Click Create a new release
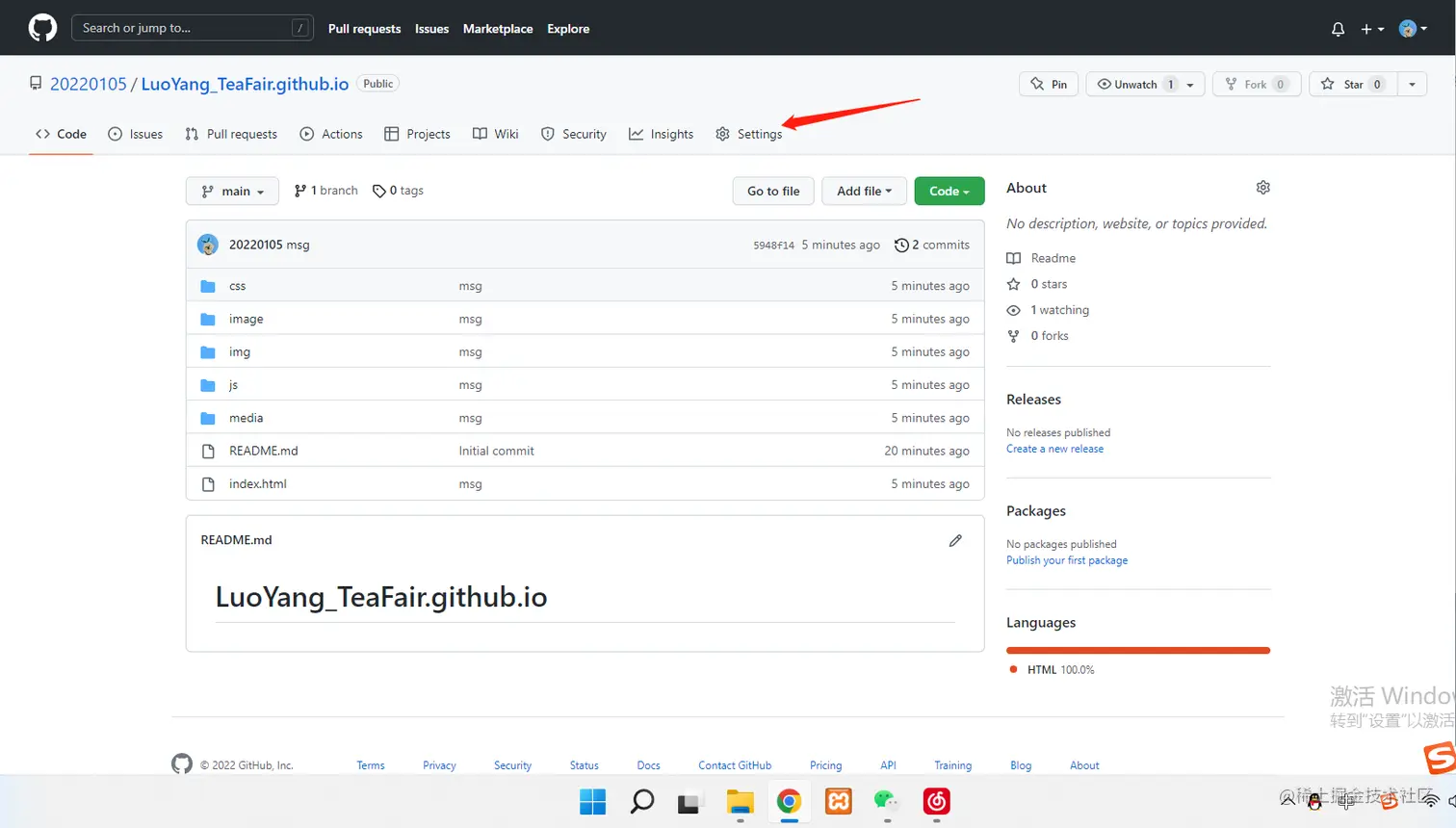 click(x=1054, y=449)
